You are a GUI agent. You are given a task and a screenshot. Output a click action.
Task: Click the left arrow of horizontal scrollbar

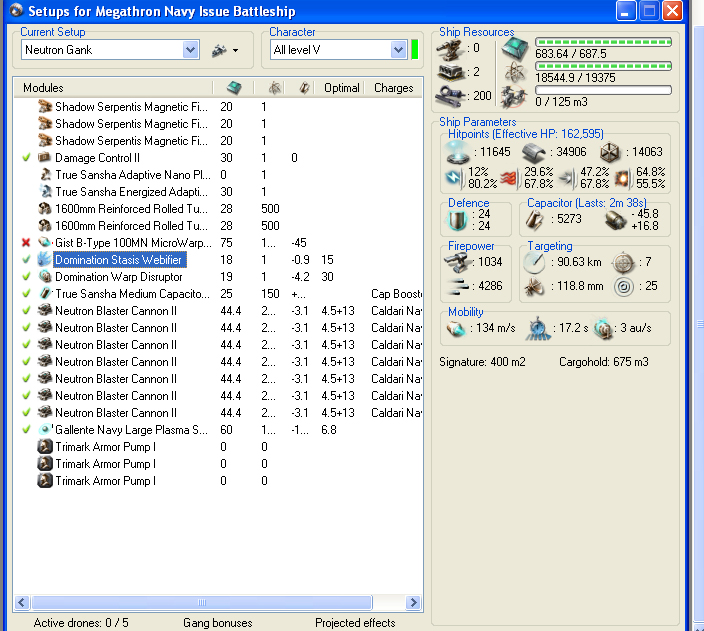[x=22, y=602]
